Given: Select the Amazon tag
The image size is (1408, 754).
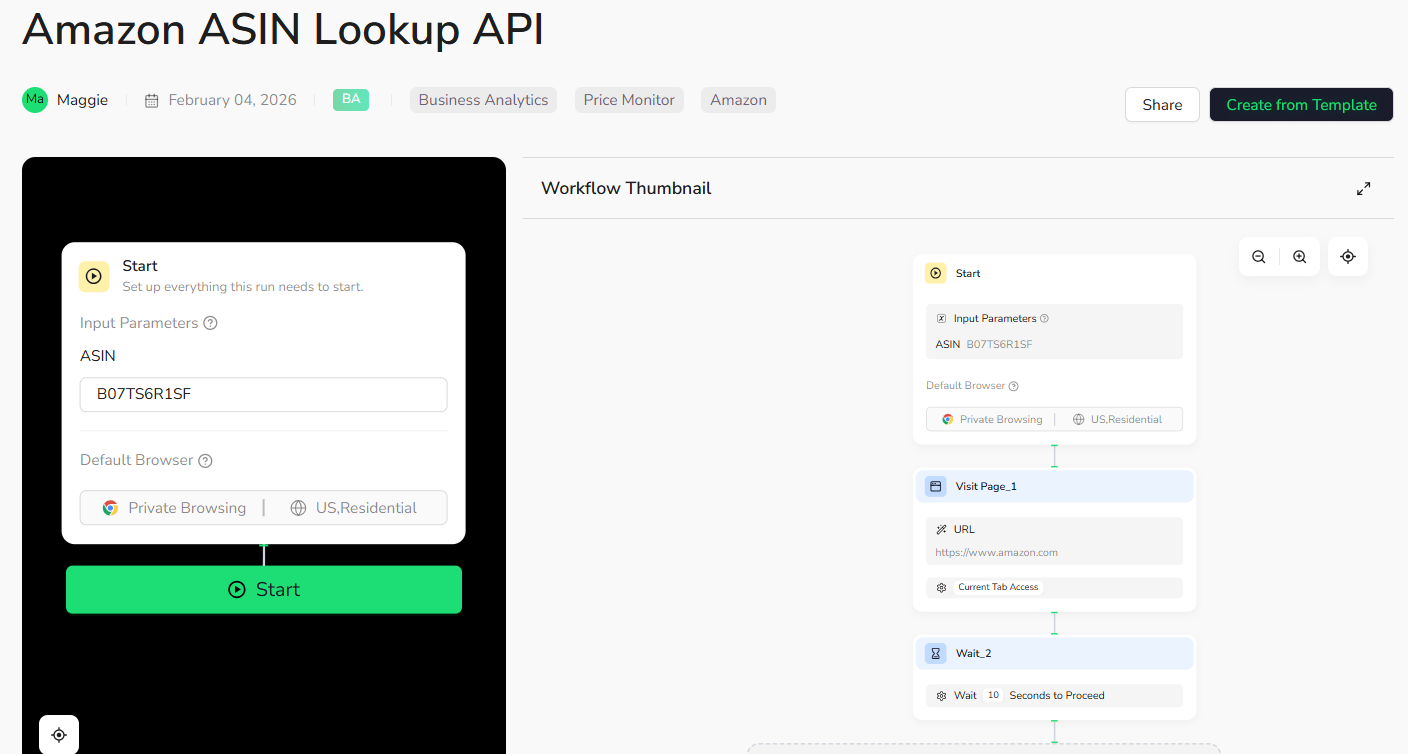Looking at the screenshot, I should click(738, 100).
